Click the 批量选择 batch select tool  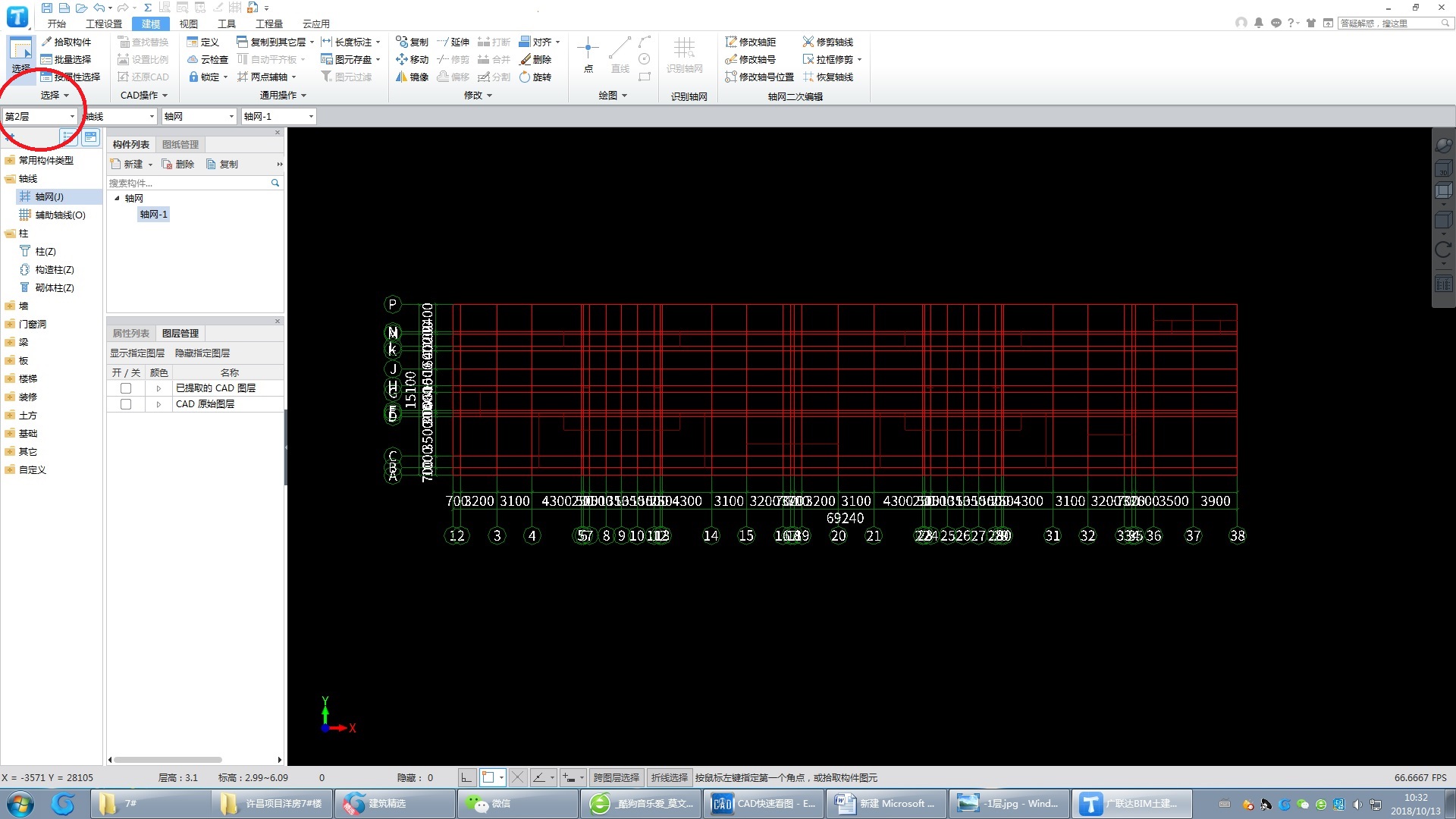66,59
